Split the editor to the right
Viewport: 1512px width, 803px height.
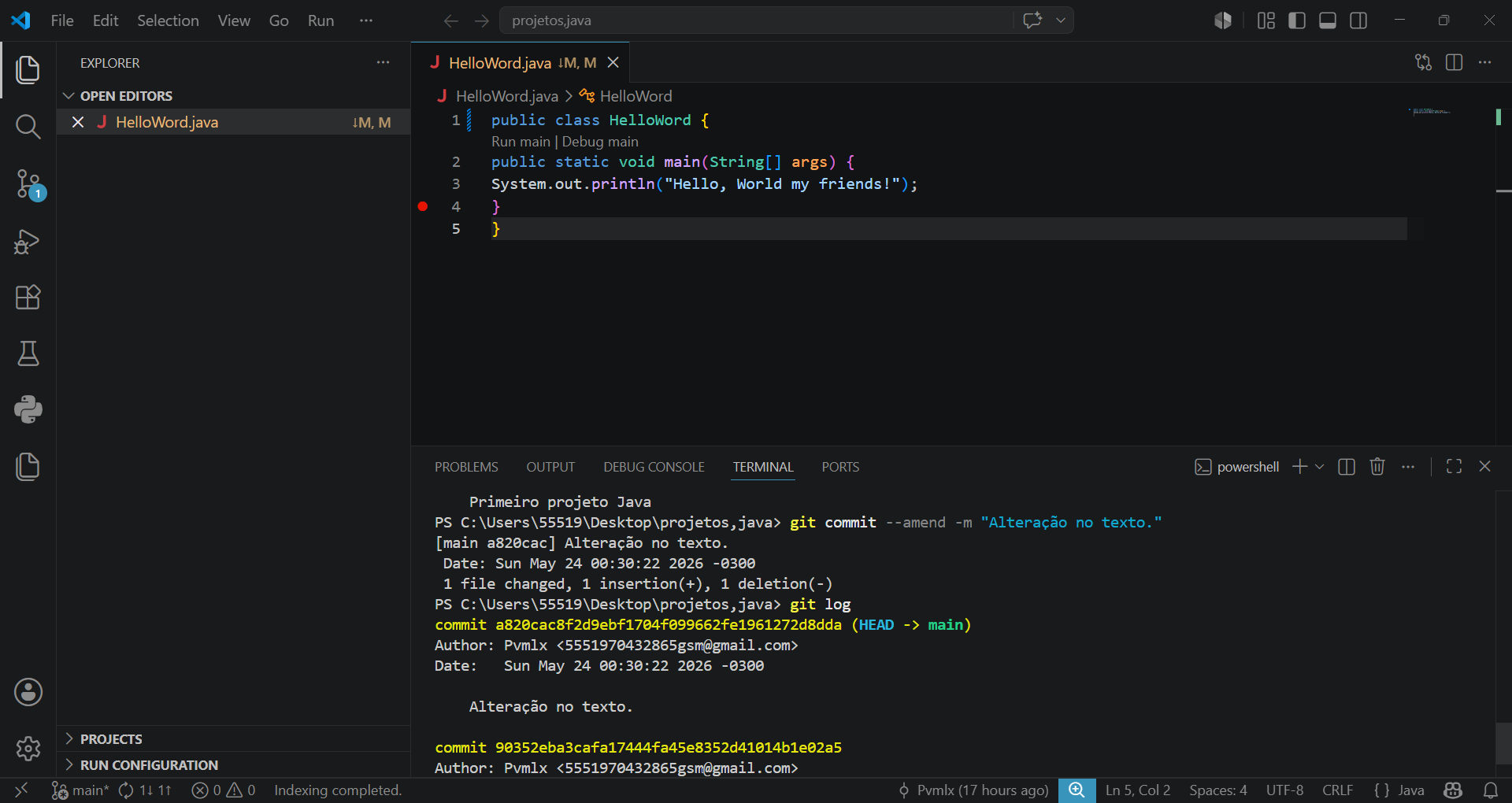pos(1454,62)
